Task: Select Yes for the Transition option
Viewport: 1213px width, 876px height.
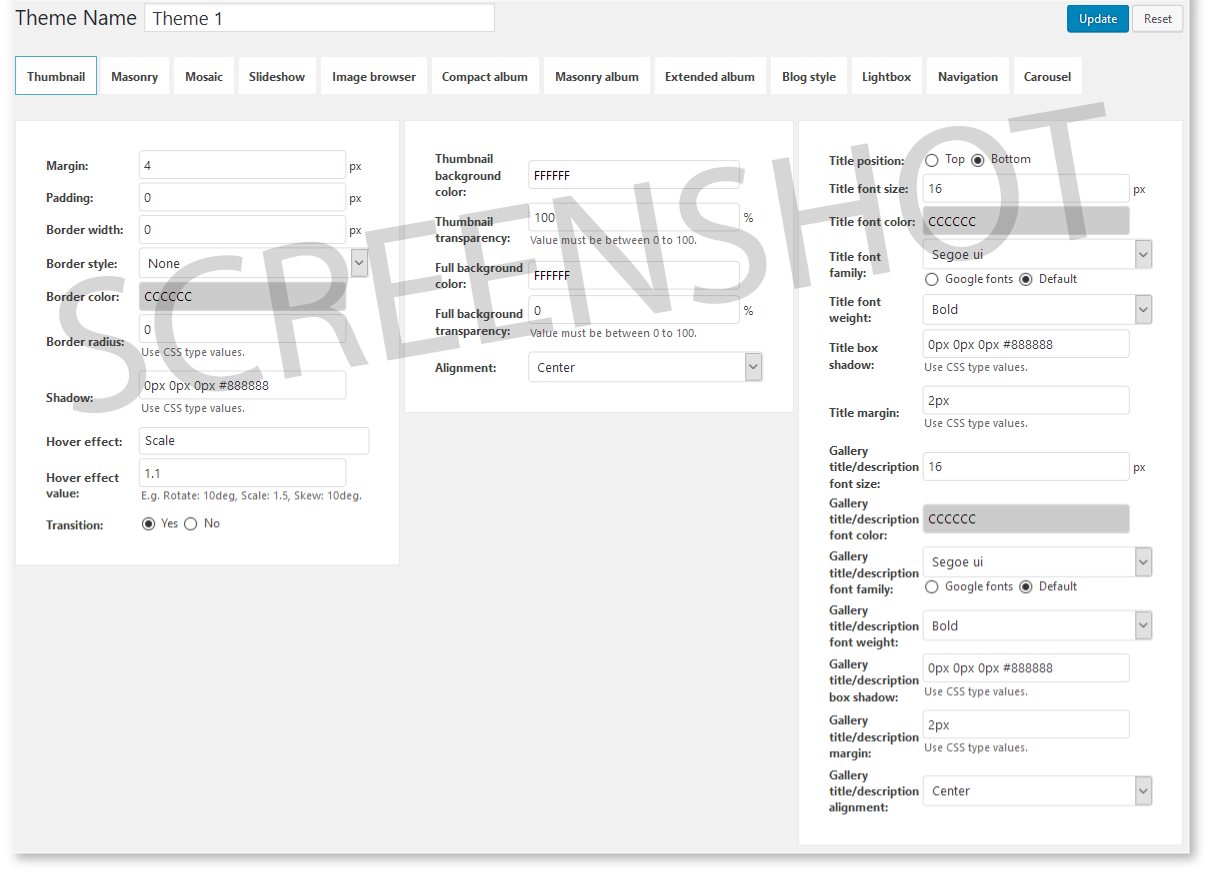Action: coord(149,524)
